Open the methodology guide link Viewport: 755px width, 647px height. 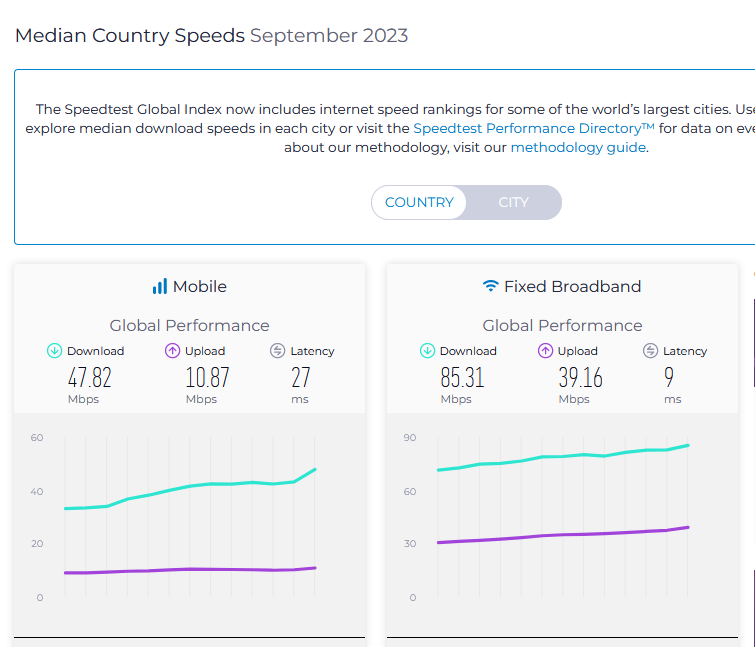[578, 147]
